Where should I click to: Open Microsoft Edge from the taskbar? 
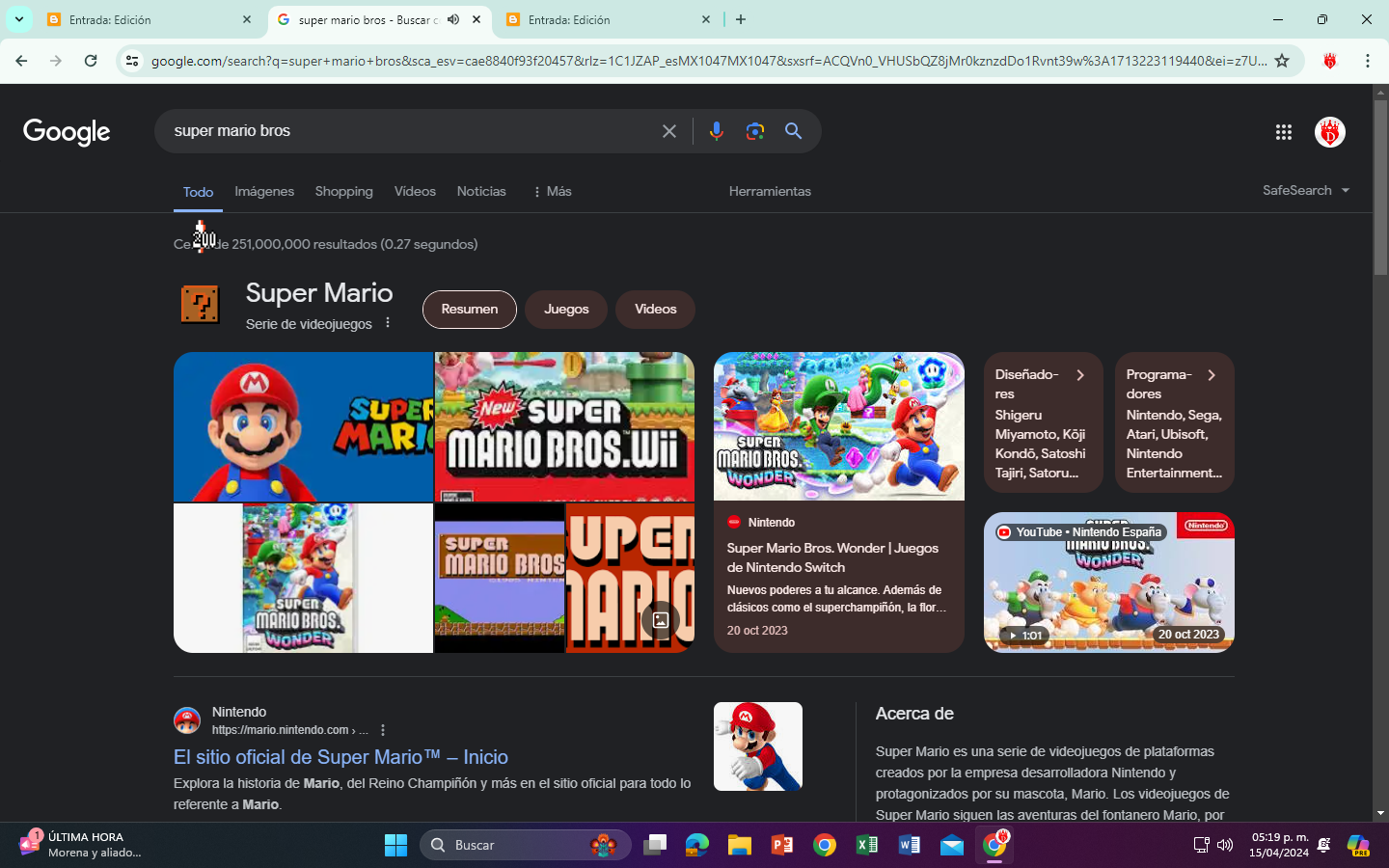click(696, 845)
